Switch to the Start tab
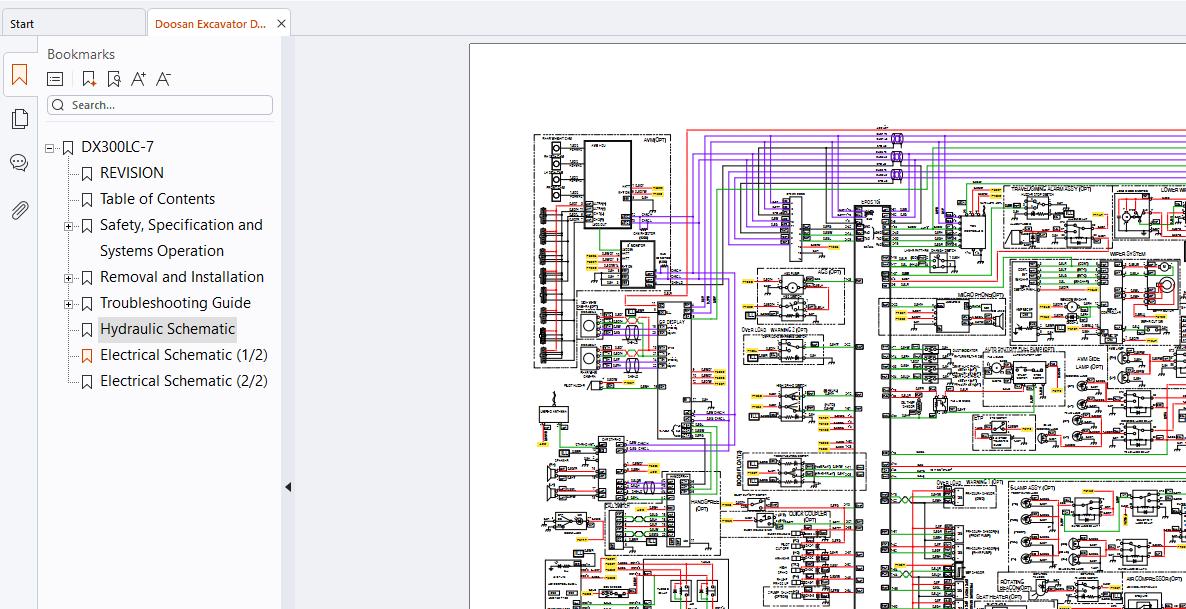1186x609 pixels. 73,23
